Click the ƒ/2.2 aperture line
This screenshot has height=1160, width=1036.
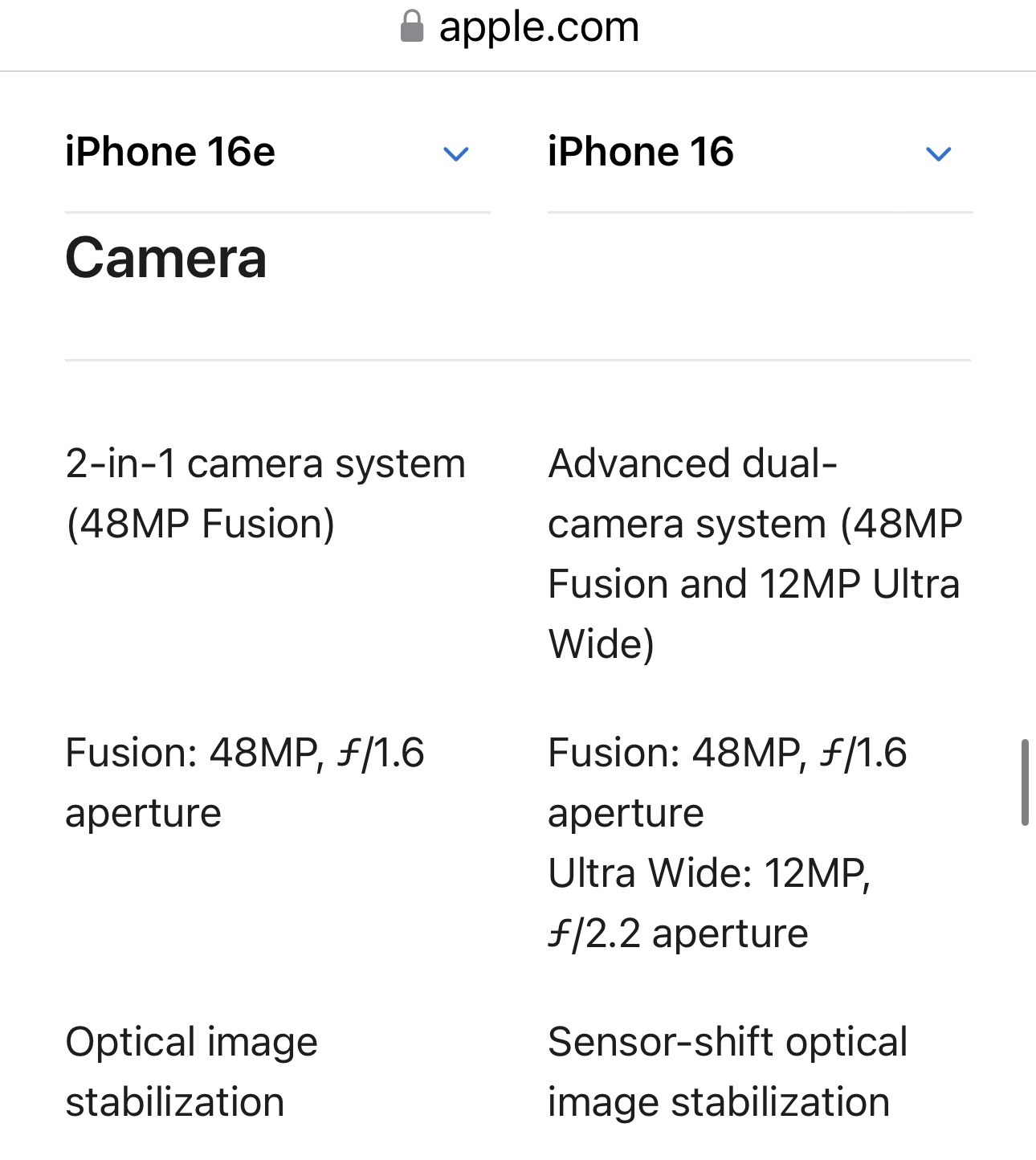(x=678, y=933)
